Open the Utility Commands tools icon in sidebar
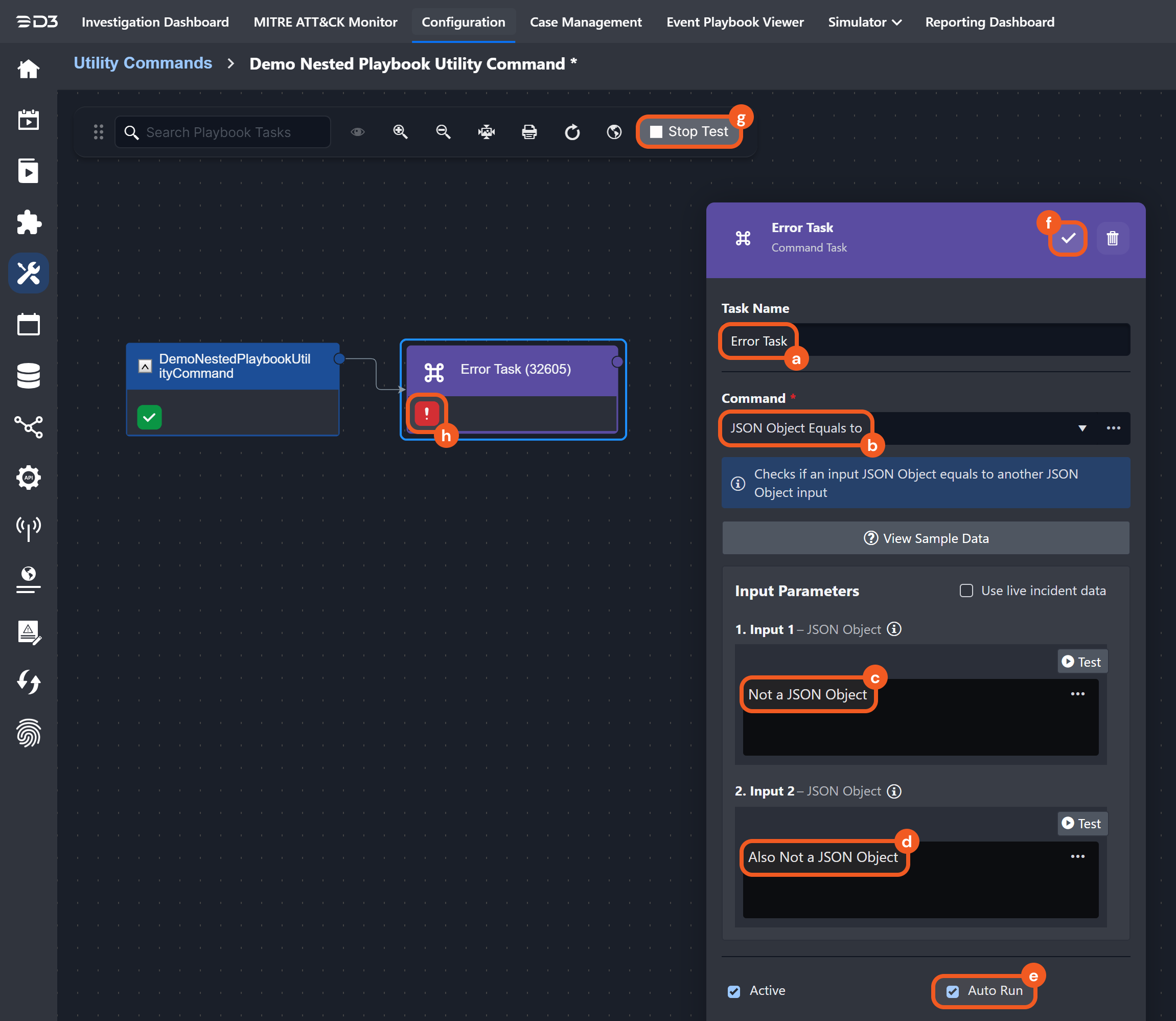Image resolution: width=1176 pixels, height=1021 pixels. [x=29, y=273]
